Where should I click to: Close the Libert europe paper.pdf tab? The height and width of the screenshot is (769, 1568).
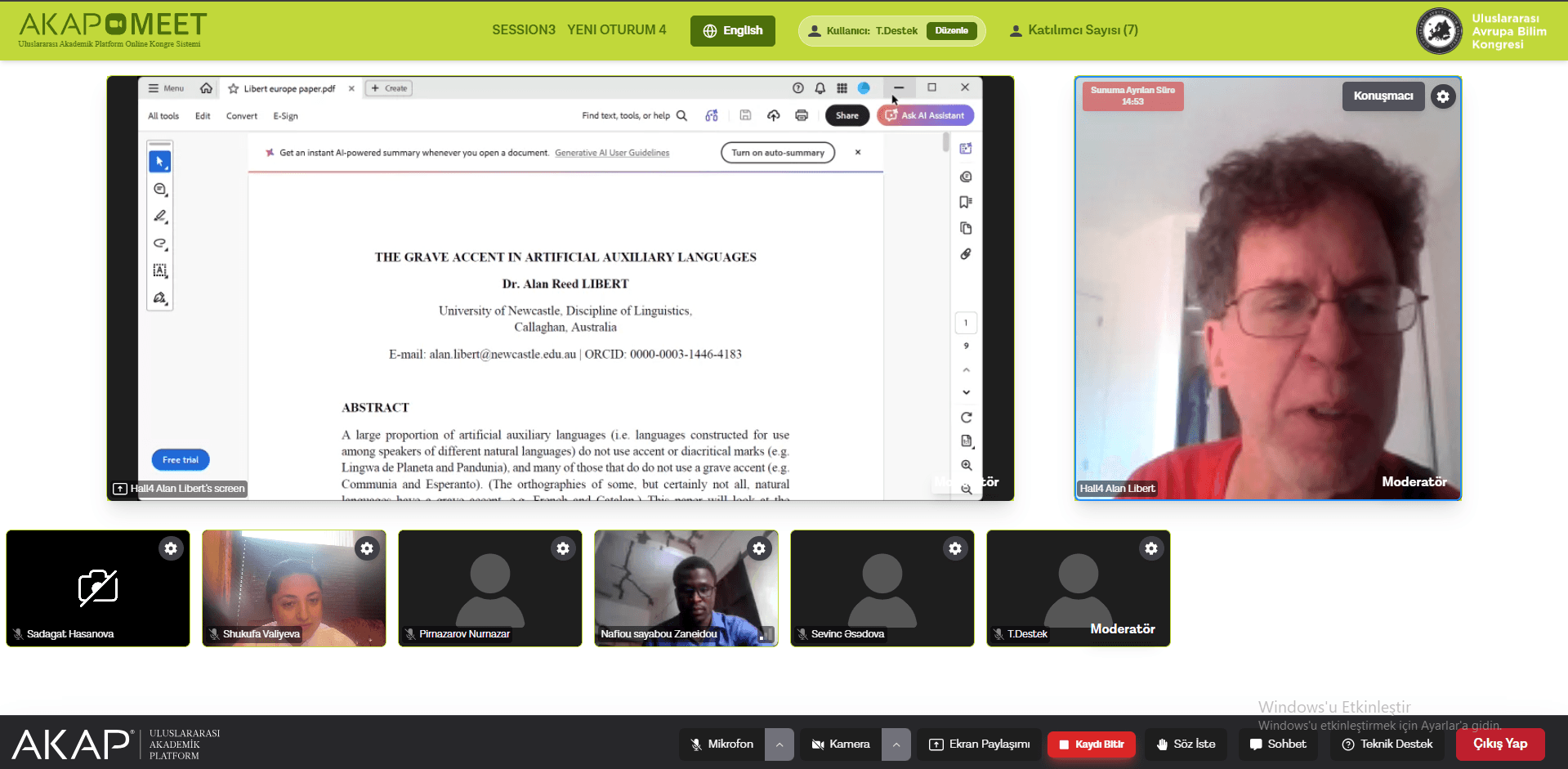[351, 88]
